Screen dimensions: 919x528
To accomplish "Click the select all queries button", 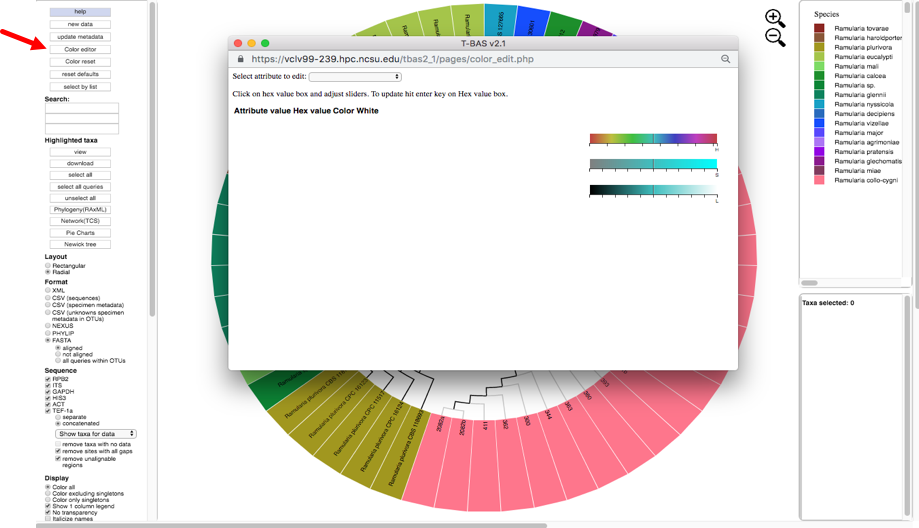I will point(80,187).
